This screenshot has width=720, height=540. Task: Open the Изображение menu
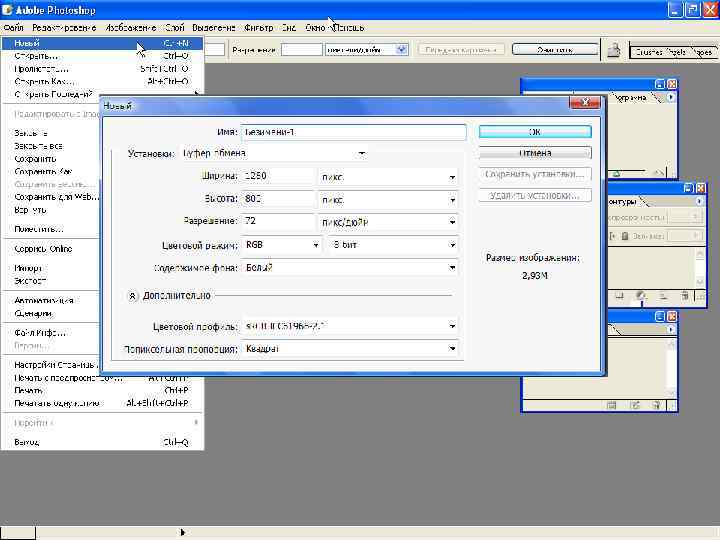[x=131, y=28]
